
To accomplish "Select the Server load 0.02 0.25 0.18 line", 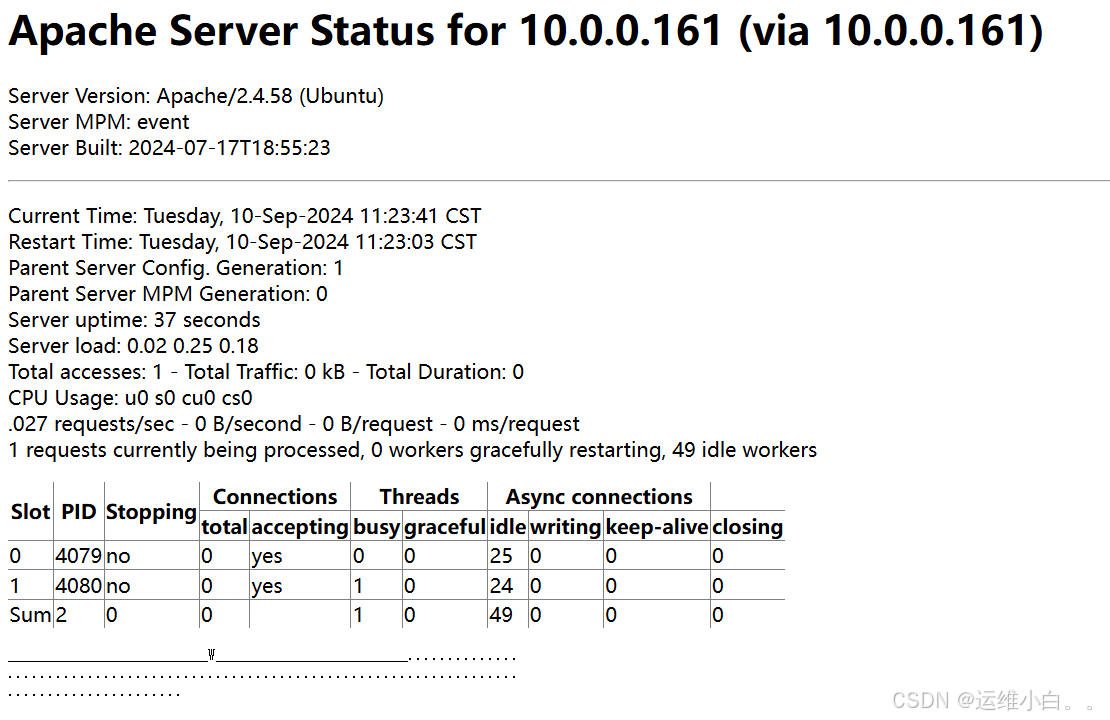I will [133, 346].
